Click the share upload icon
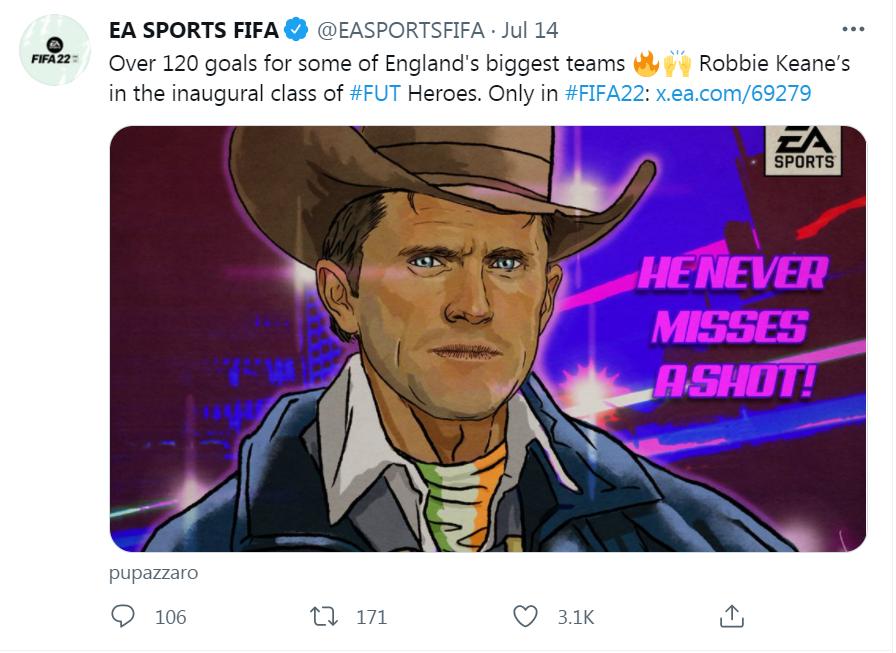 (731, 617)
